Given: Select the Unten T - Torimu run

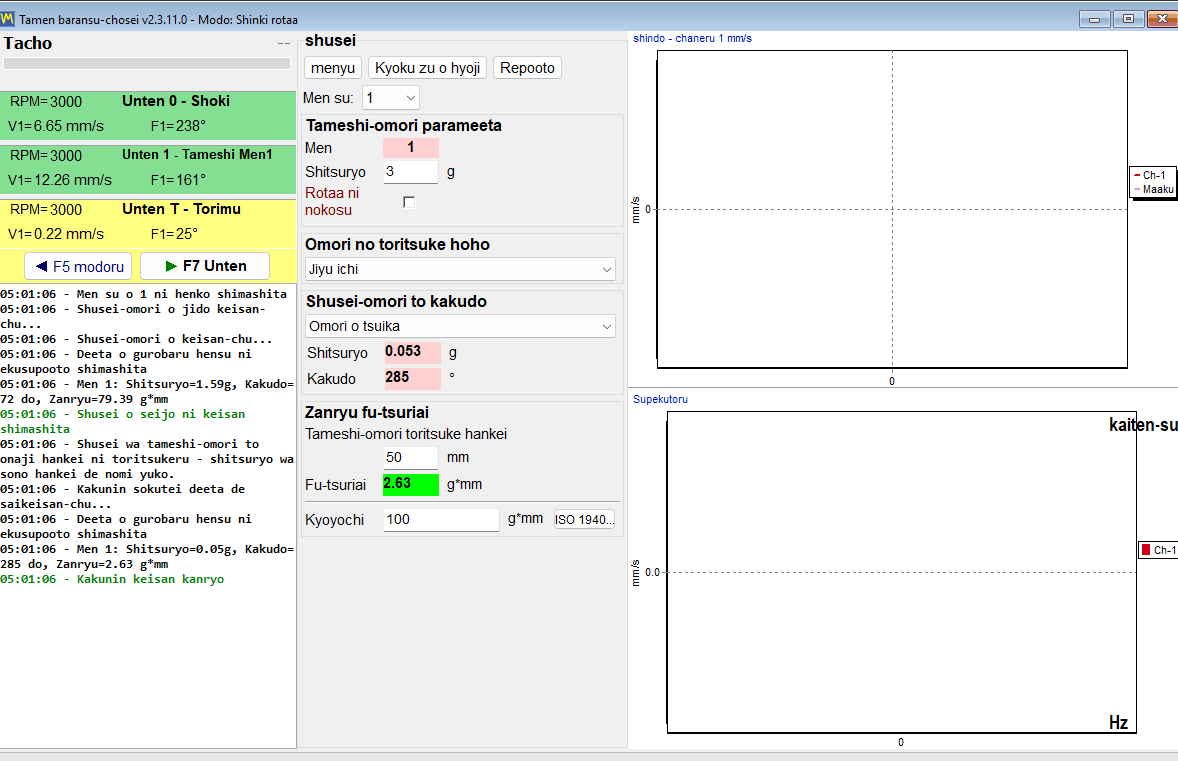Looking at the screenshot, I should point(148,222).
